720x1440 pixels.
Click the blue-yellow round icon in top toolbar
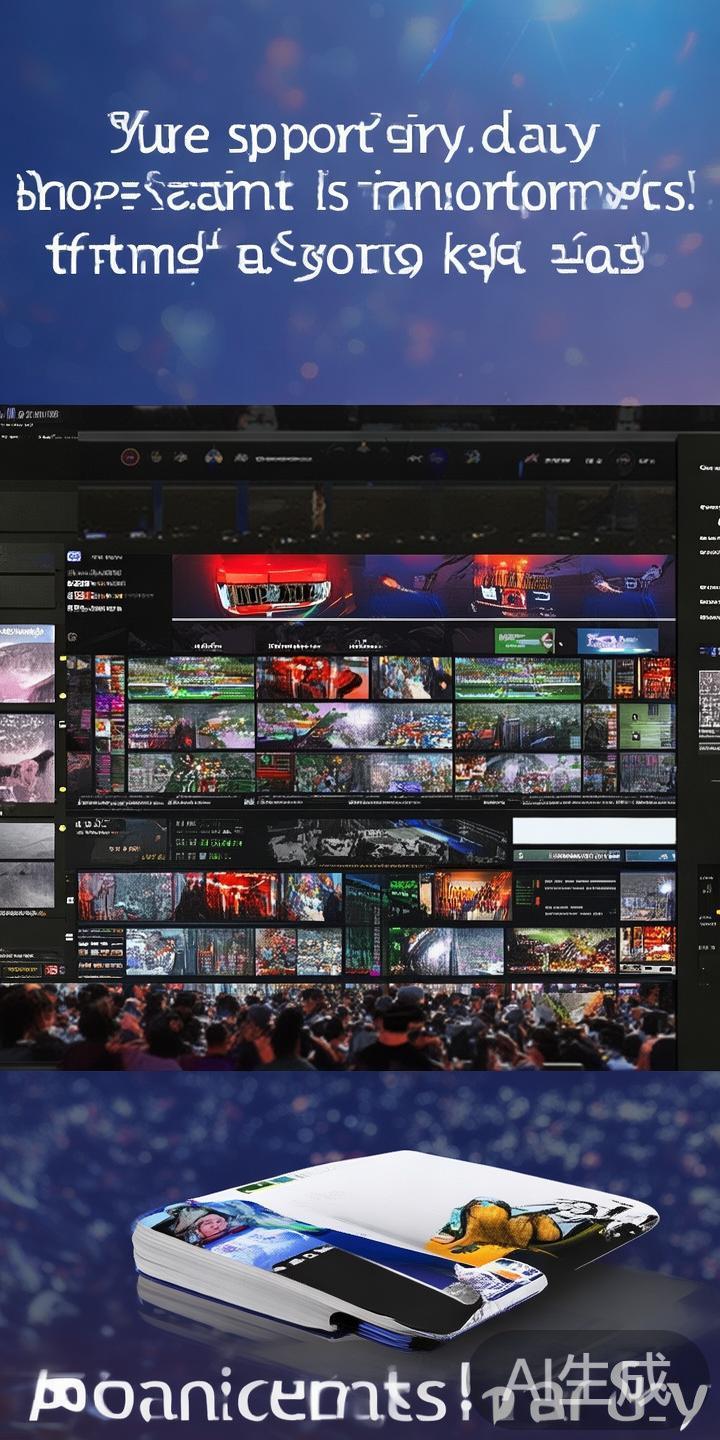211,457
